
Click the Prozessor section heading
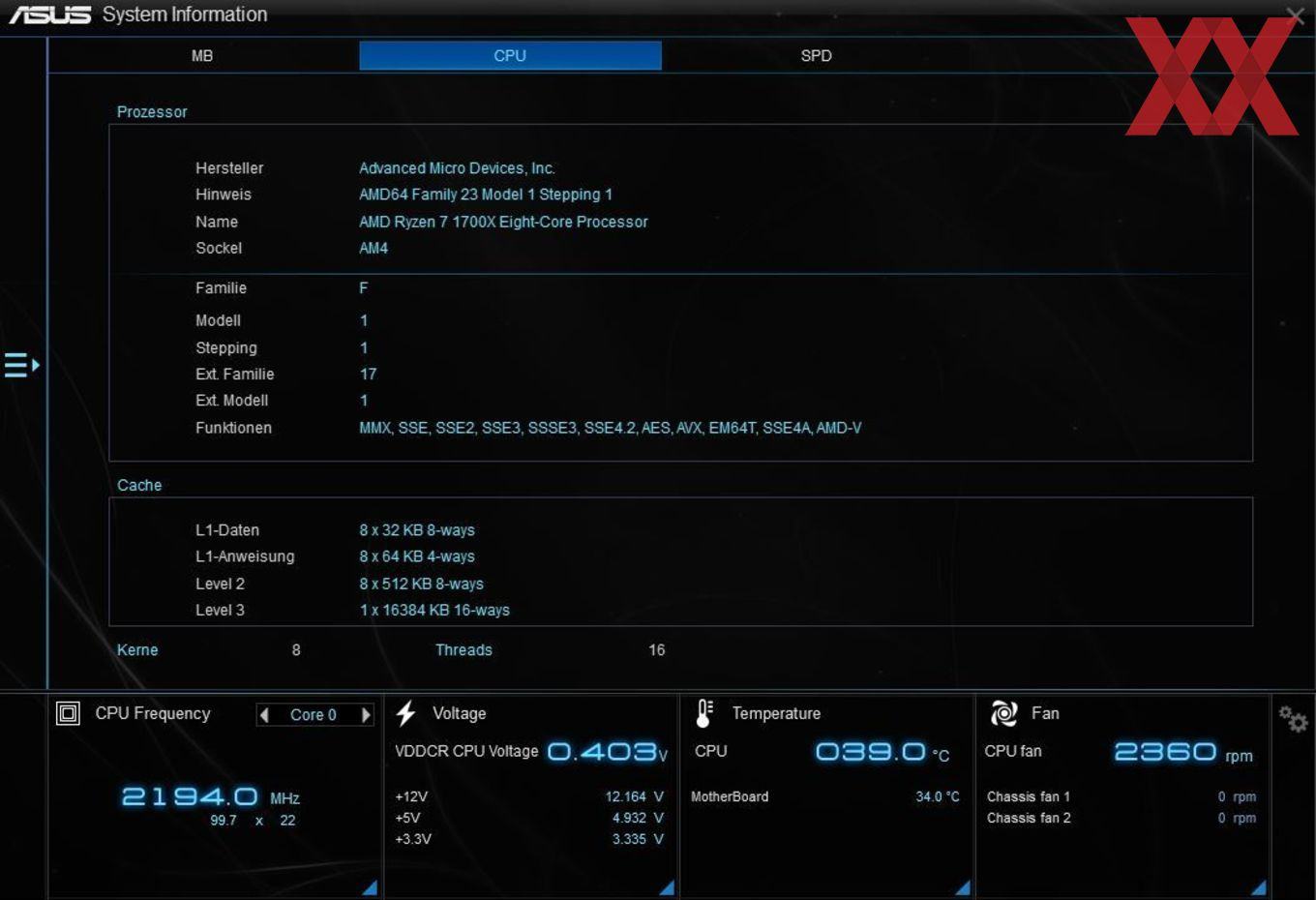click(152, 112)
